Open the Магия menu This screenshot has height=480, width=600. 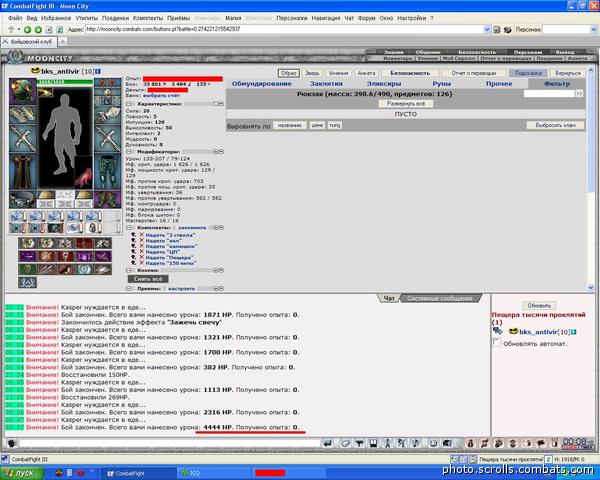click(x=233, y=18)
